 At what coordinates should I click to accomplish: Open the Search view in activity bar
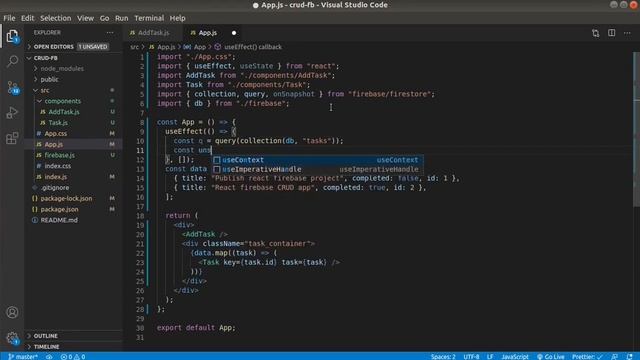(x=12, y=62)
